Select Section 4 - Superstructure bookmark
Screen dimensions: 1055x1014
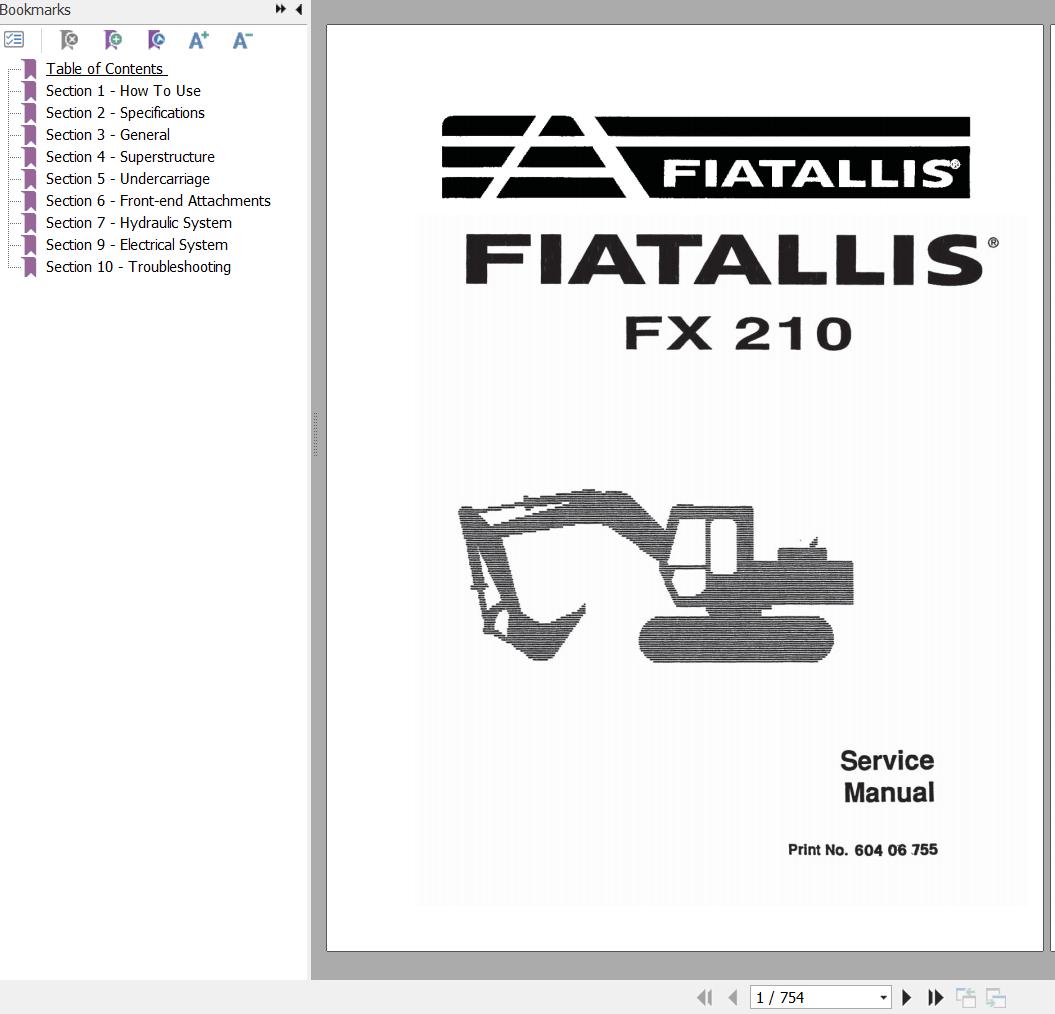(130, 157)
